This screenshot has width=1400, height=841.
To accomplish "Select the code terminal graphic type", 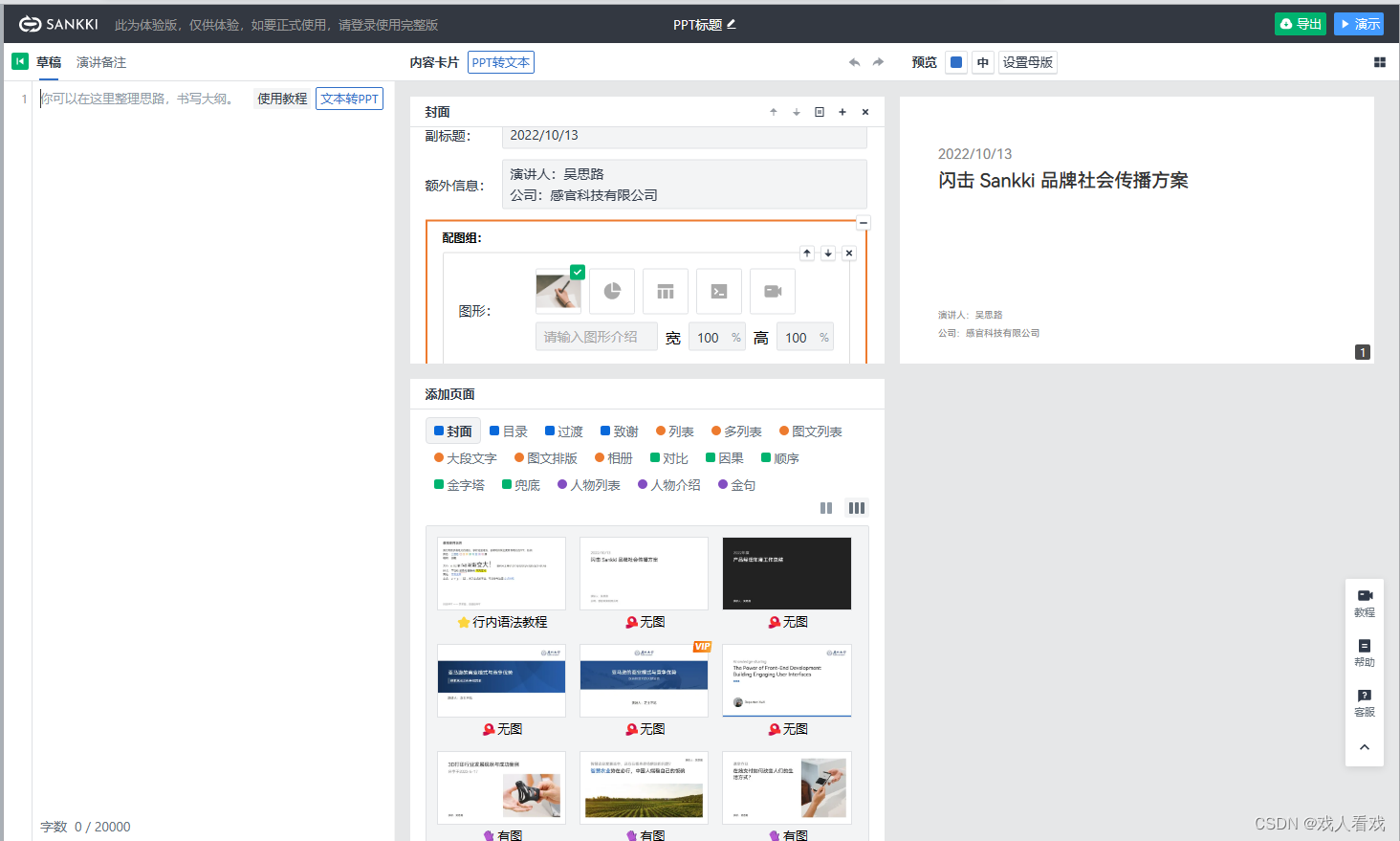I will click(x=719, y=291).
